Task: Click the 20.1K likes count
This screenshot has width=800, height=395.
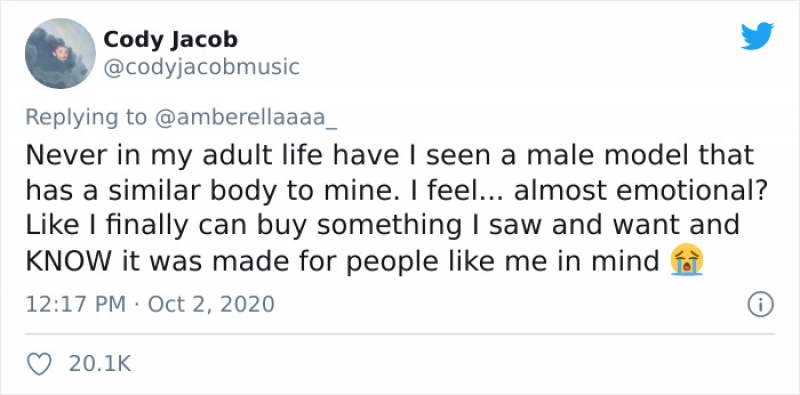Action: (99, 364)
